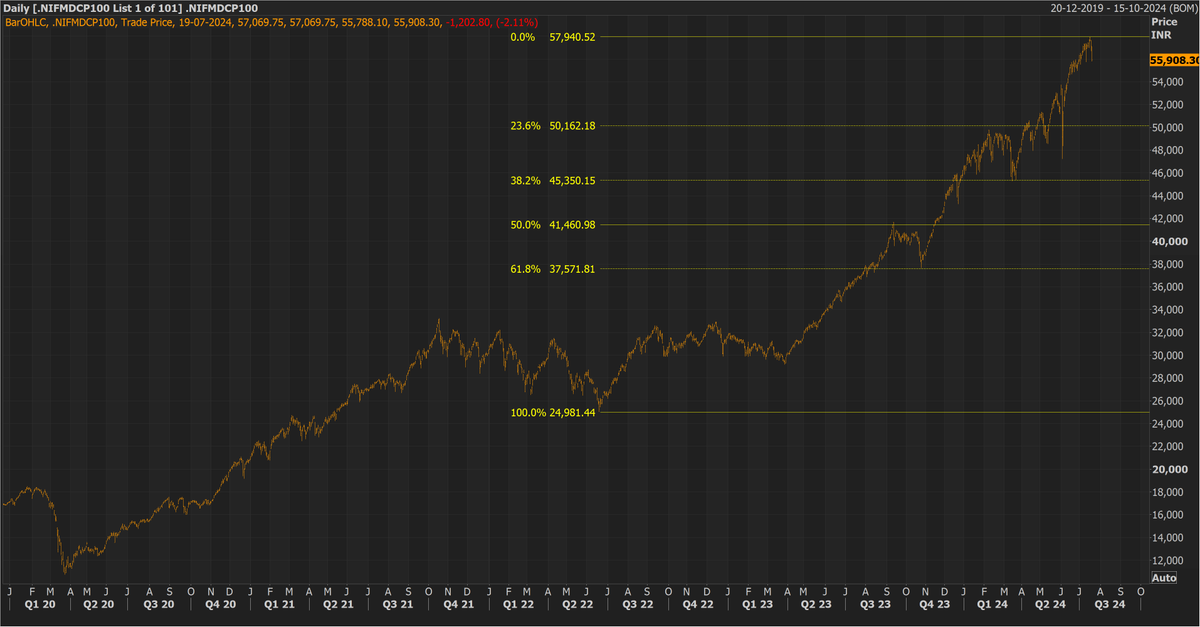Click the 12,000 price axis value
This screenshot has width=1200, height=627.
(x=1168, y=561)
